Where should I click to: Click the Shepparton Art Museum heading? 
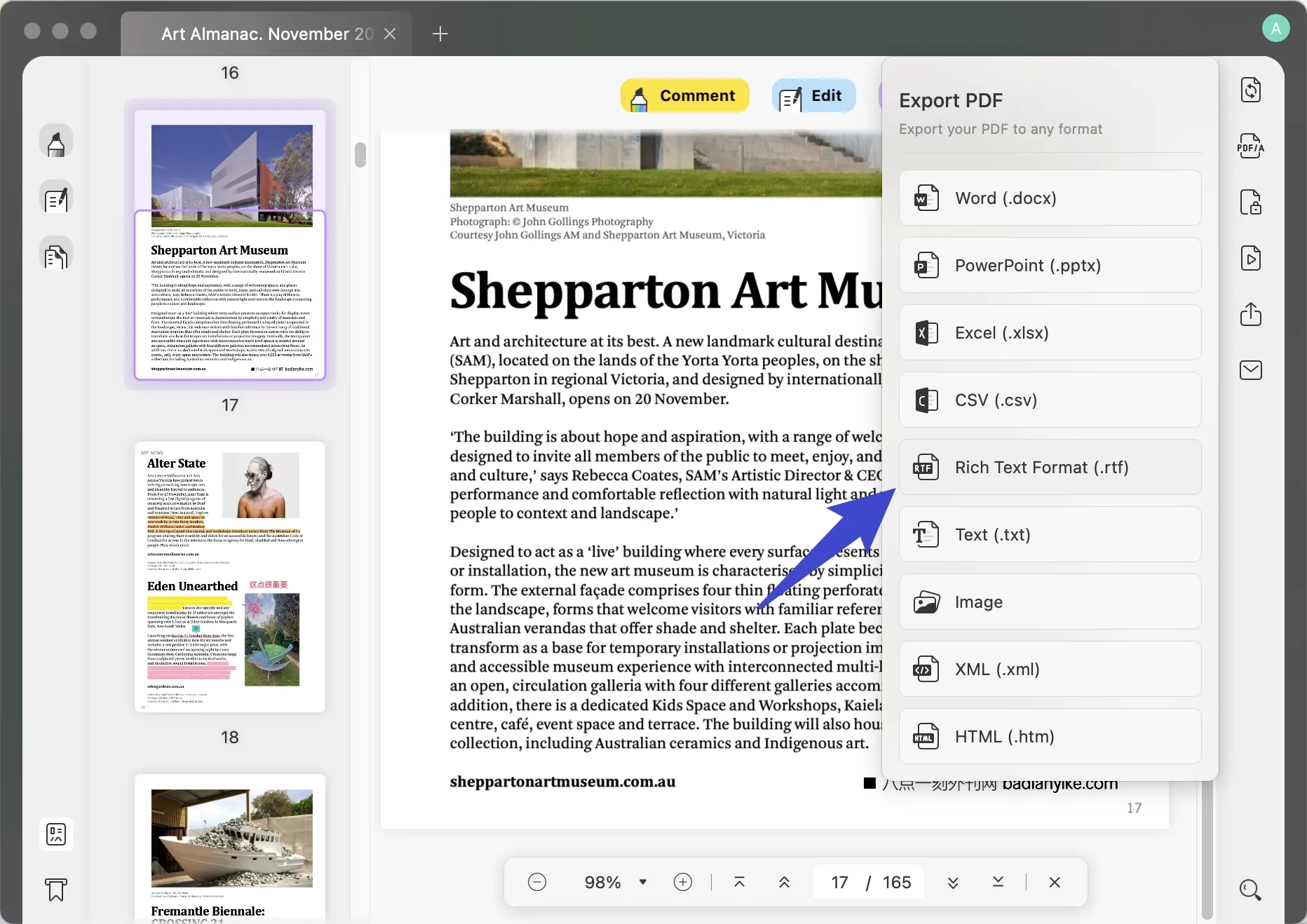(x=666, y=290)
